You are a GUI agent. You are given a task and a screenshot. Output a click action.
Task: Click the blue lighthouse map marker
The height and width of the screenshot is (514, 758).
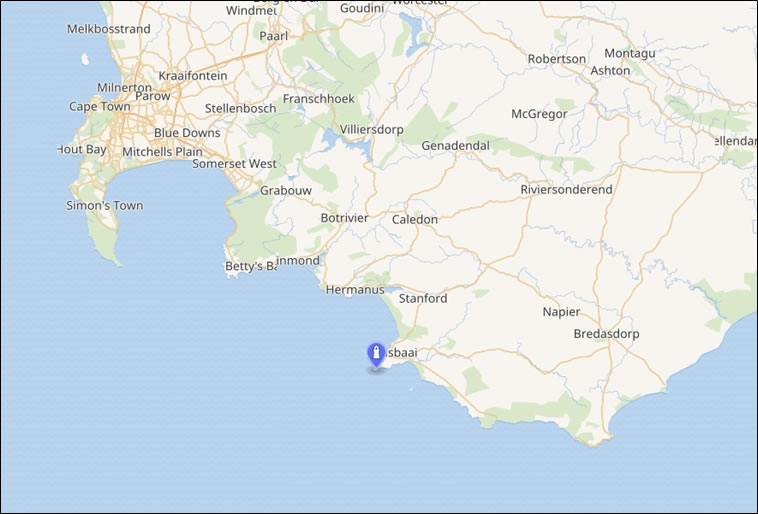[376, 355]
